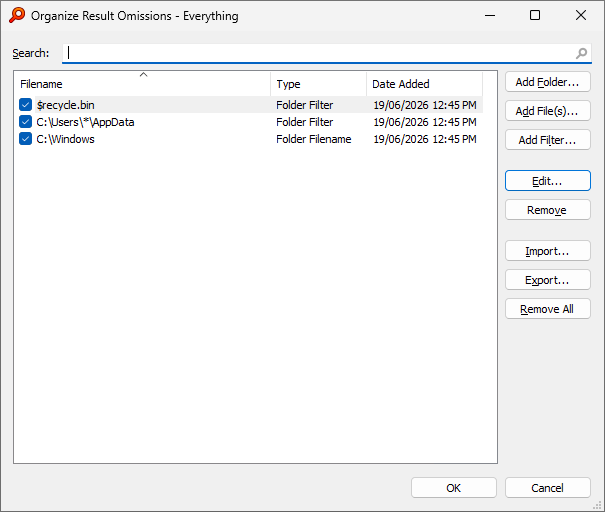
Task: Click the Remove button
Action: coord(548,210)
